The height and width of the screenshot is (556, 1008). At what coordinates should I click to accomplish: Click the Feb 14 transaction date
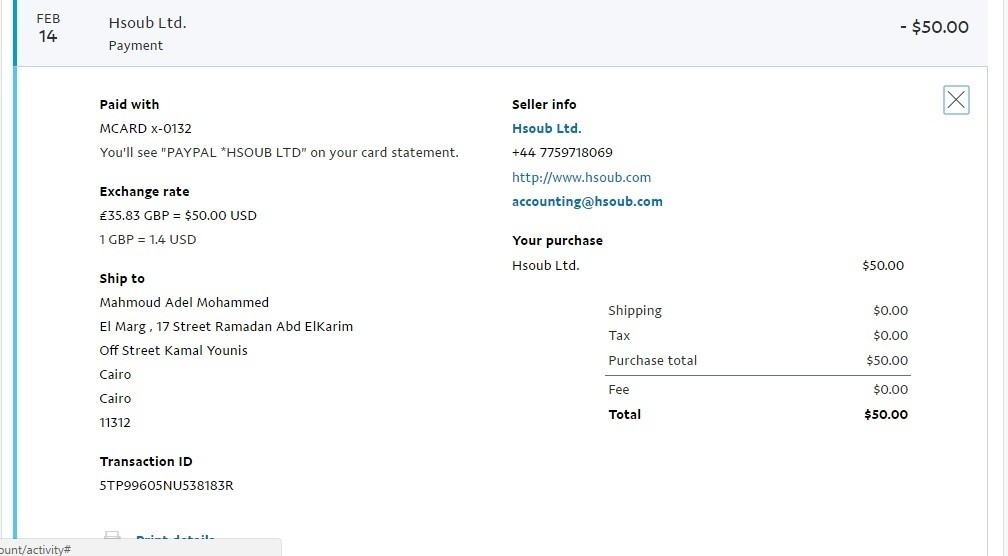[x=48, y=30]
